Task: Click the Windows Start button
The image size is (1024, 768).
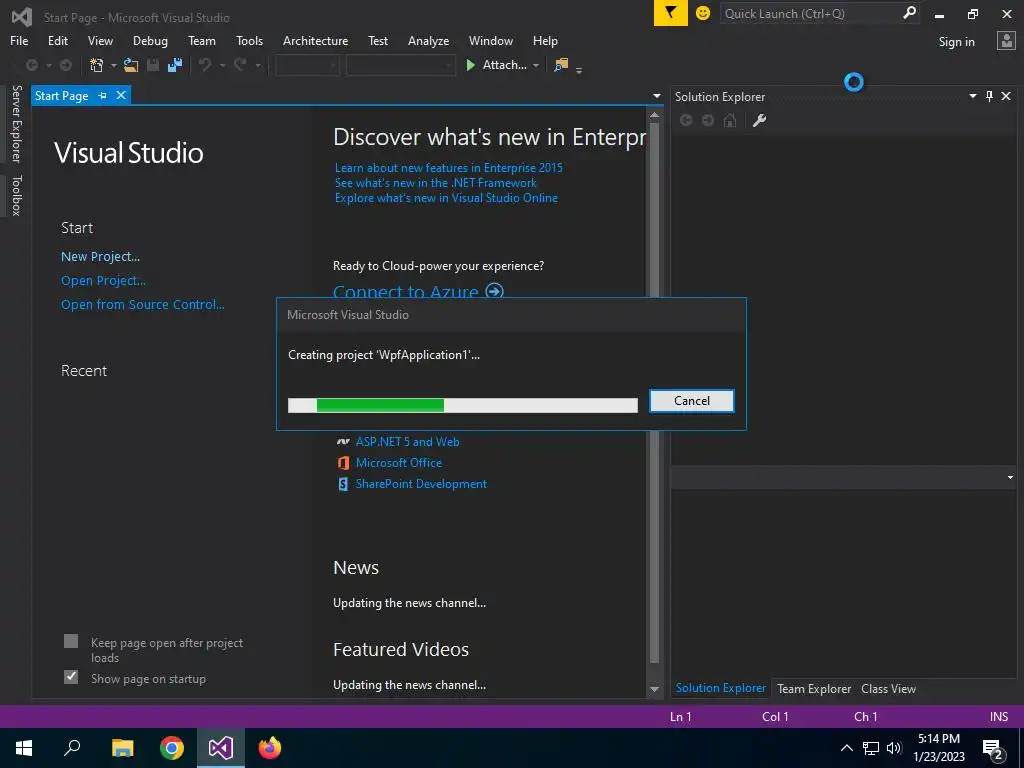Action: click(24, 748)
